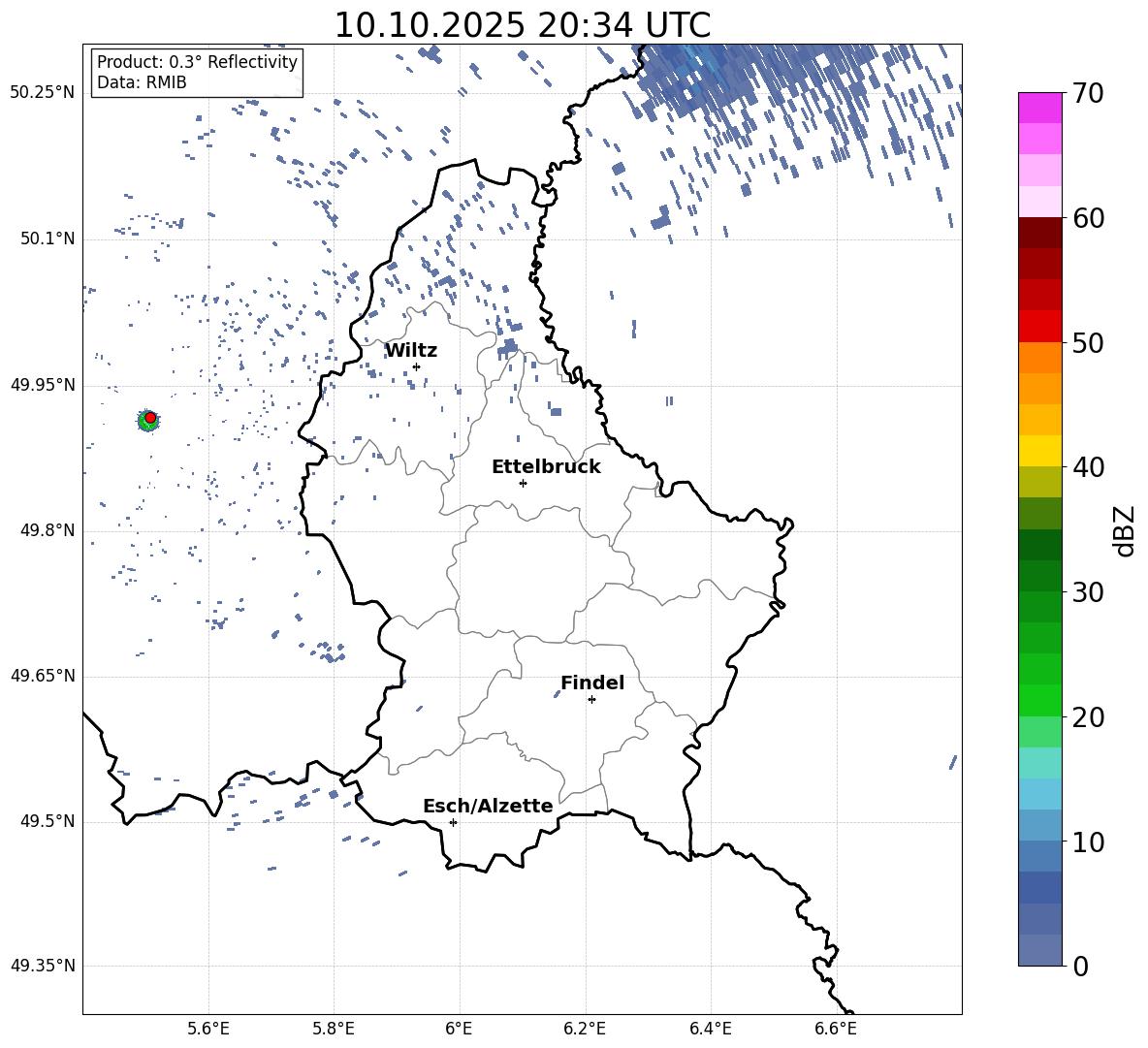Click the 20 tick on the colorbar
Screen dimensions: 1148x1048
coord(1087,716)
